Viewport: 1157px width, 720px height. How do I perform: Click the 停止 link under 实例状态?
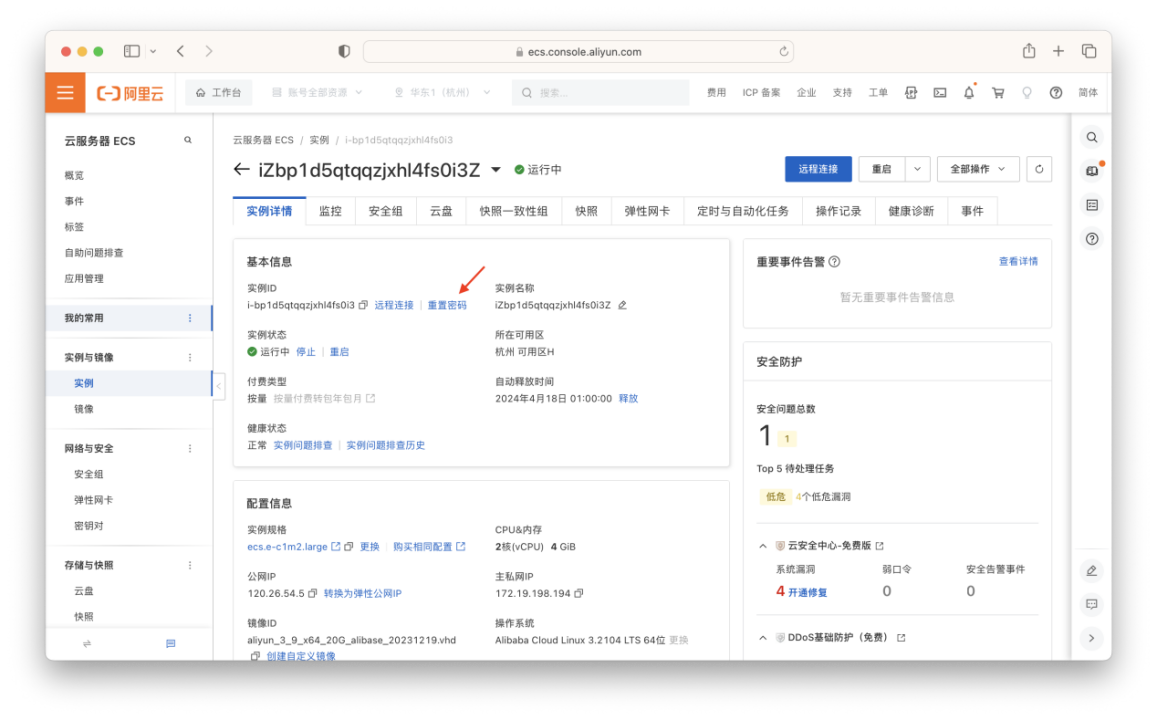(305, 352)
